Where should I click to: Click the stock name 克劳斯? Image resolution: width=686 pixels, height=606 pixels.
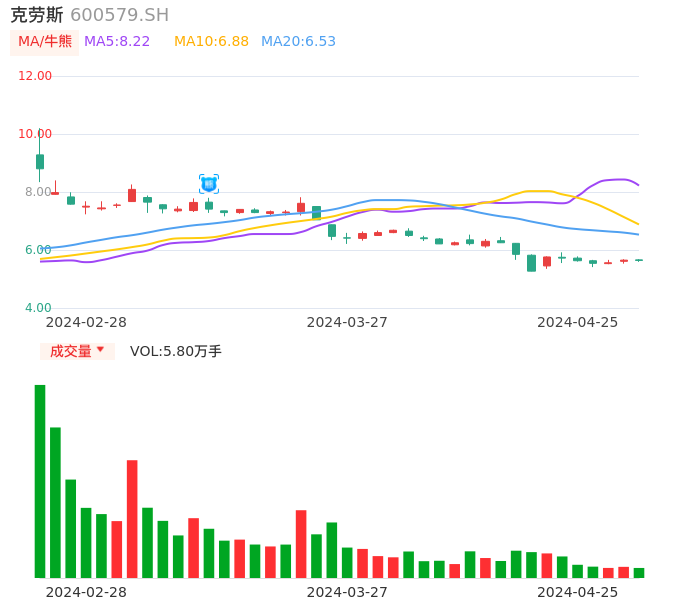tap(37, 15)
